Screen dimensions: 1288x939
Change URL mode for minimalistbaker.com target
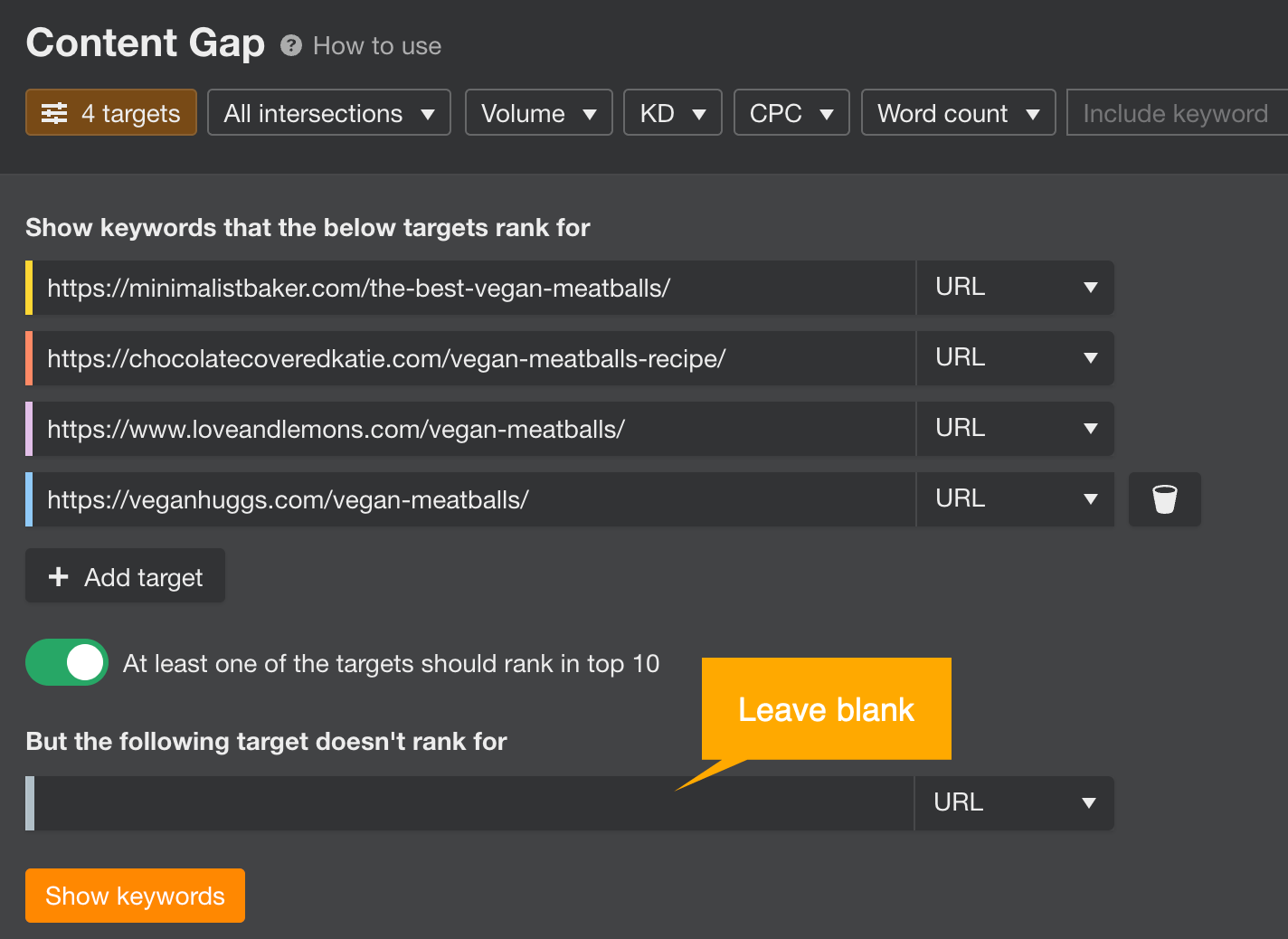(1015, 288)
